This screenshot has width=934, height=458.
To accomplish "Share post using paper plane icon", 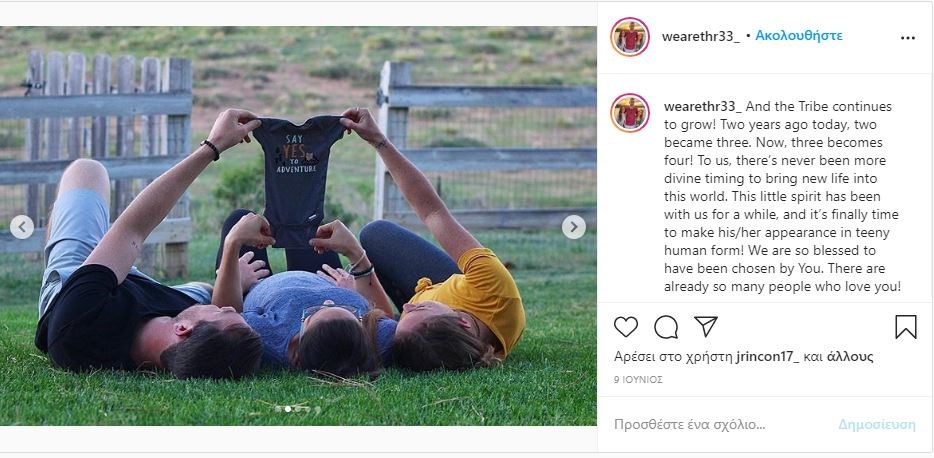I will [706, 326].
